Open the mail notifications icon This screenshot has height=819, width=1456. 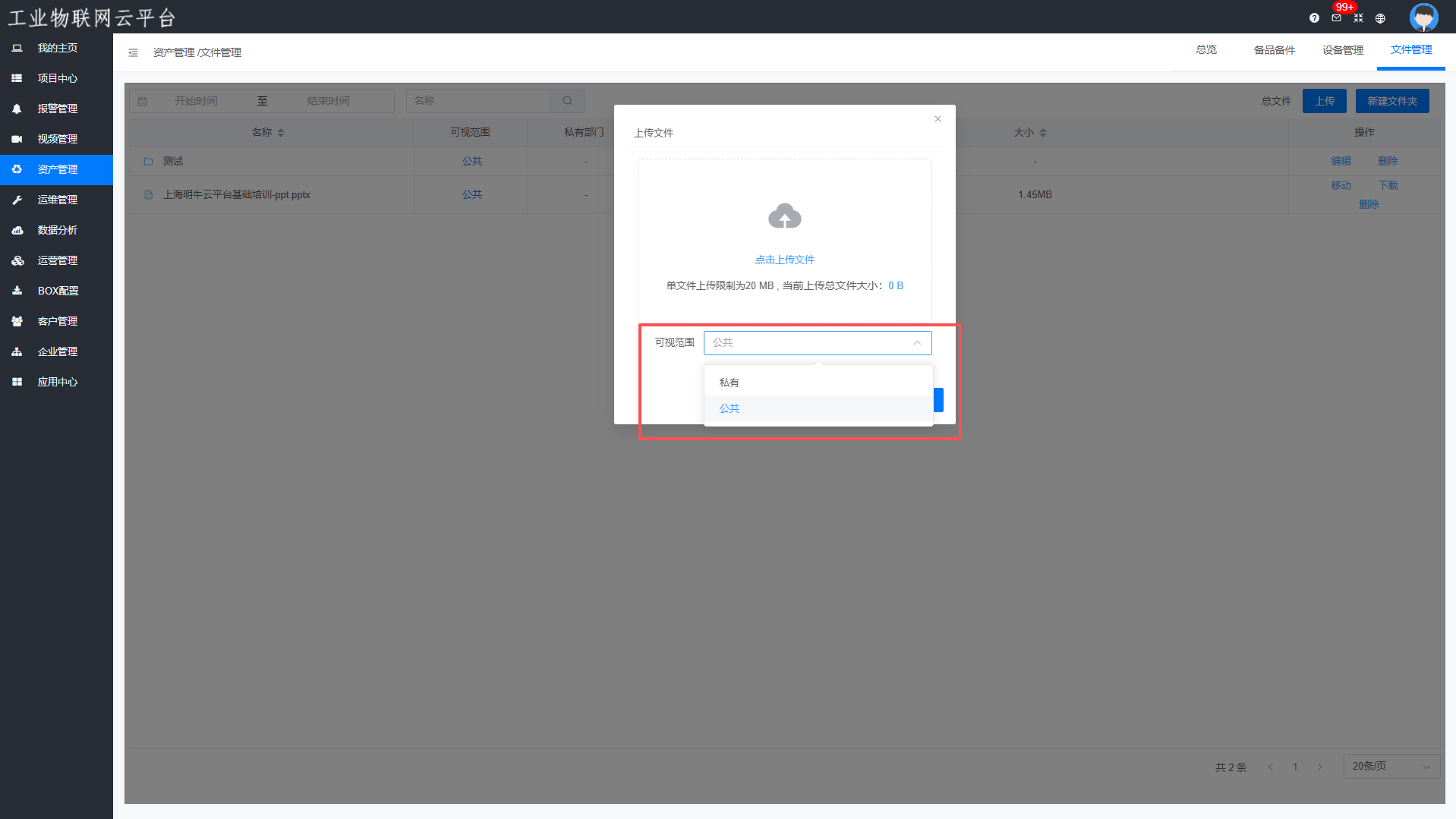[1336, 18]
